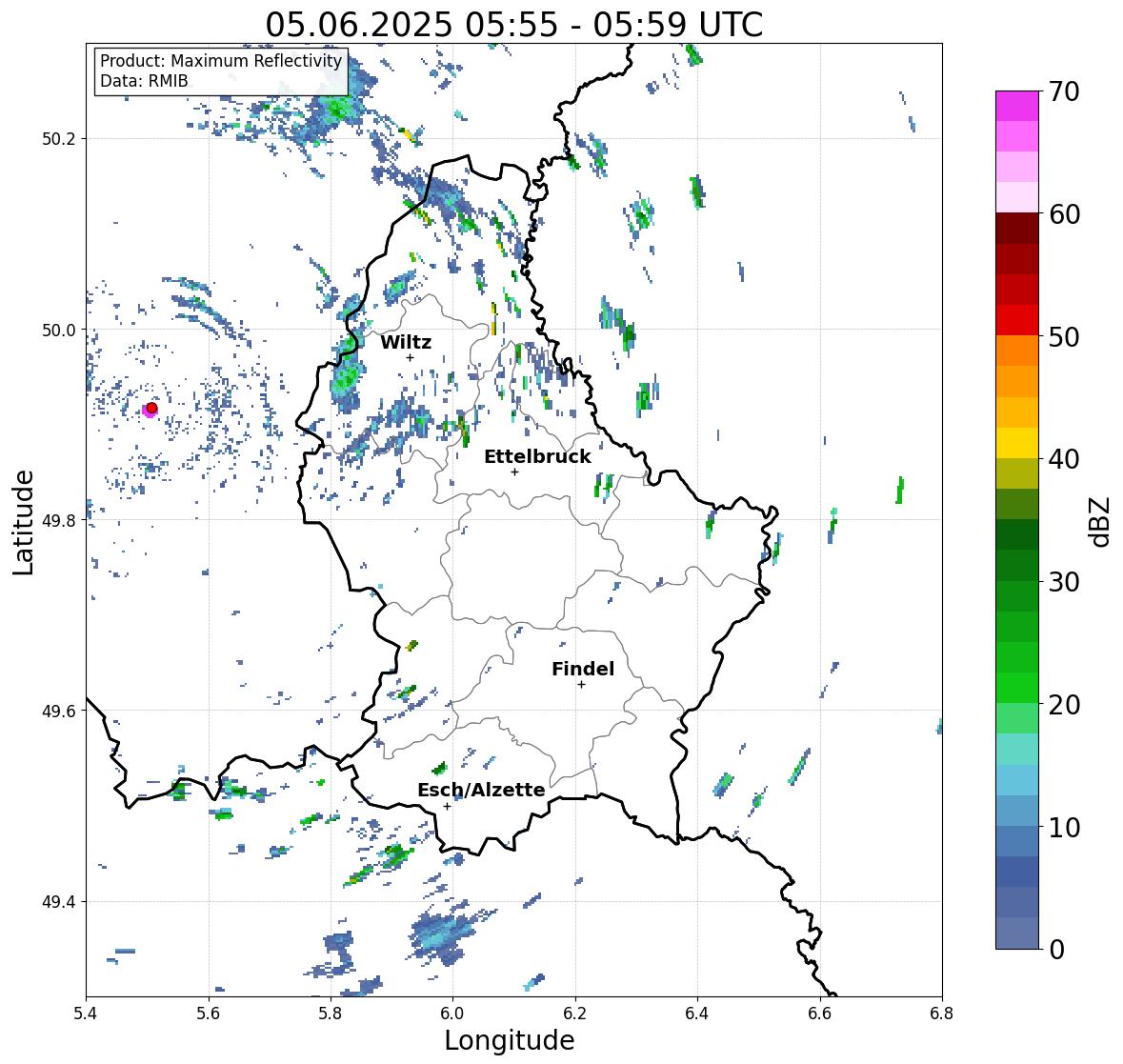Click the latitude tick label 50.2
Viewport: 1123px width, 1064px height.
pos(58,139)
